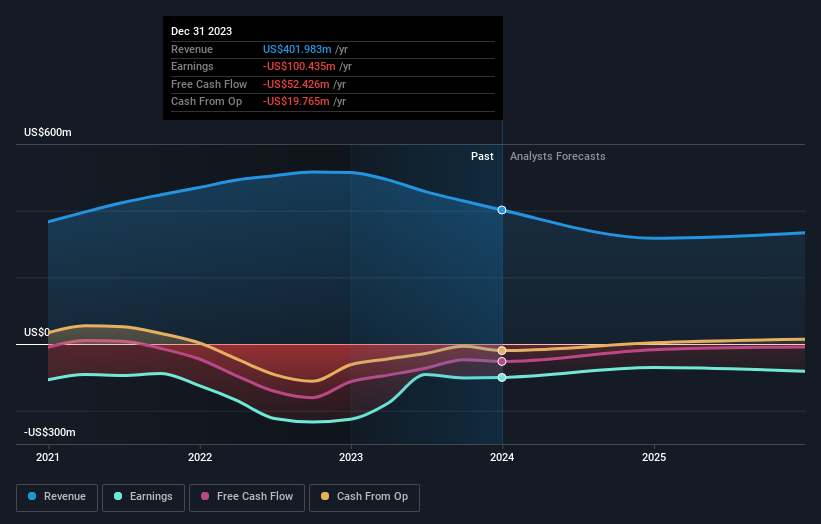This screenshot has width=821, height=524.
Task: Click the -US$19.765m cash from op value
Action: pyautogui.click(x=296, y=102)
